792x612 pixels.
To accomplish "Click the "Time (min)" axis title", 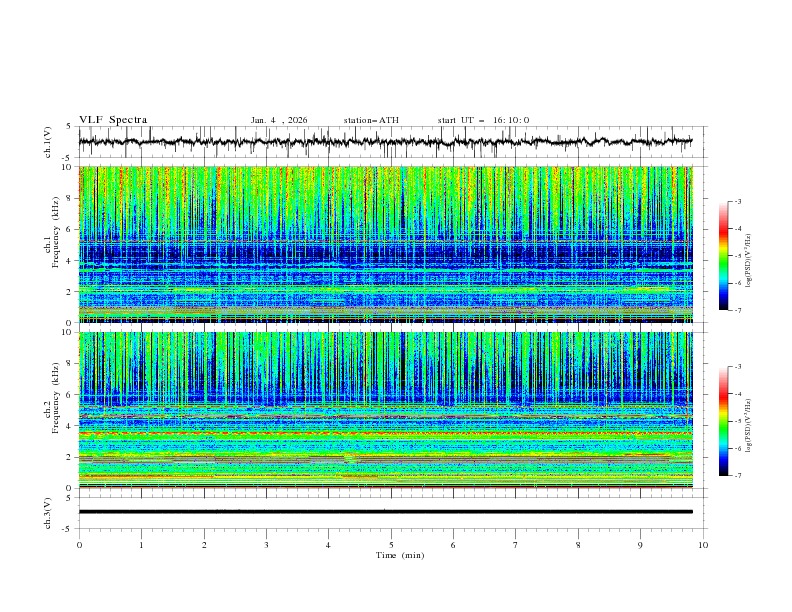I will tap(400, 555).
